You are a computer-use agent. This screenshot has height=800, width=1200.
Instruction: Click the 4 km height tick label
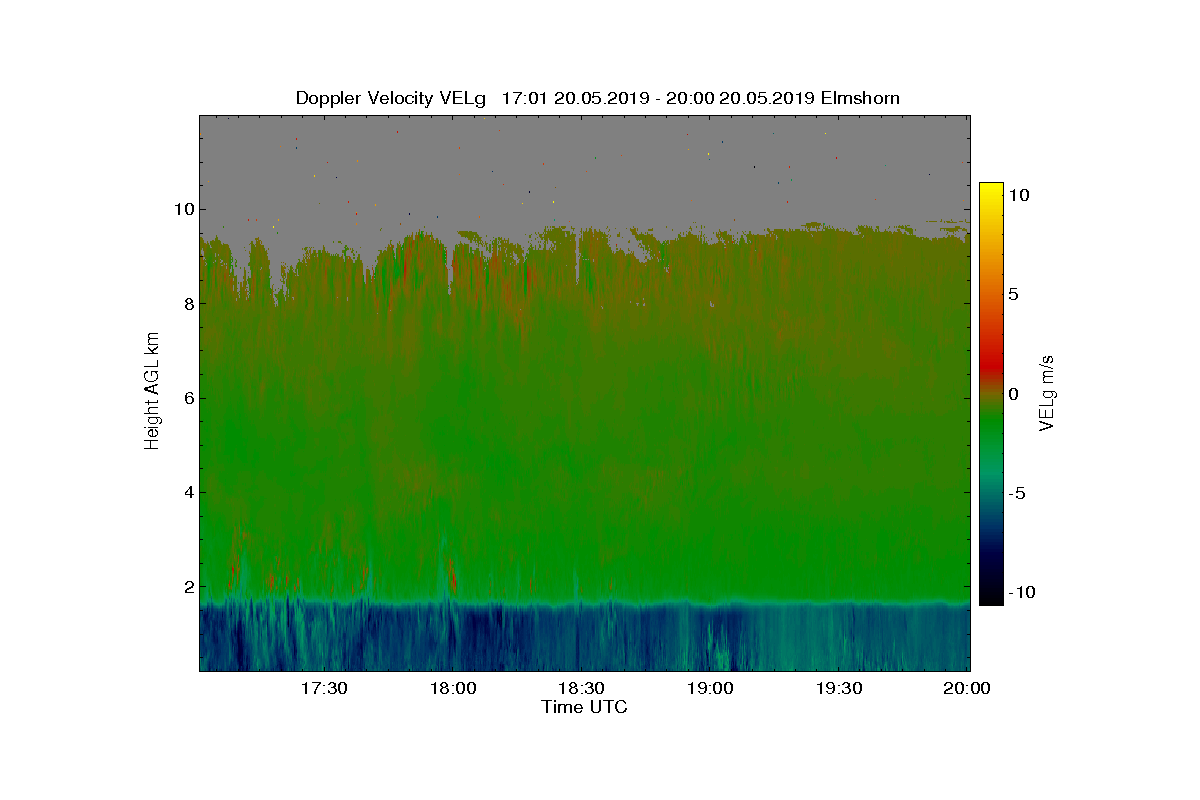pyautogui.click(x=187, y=492)
